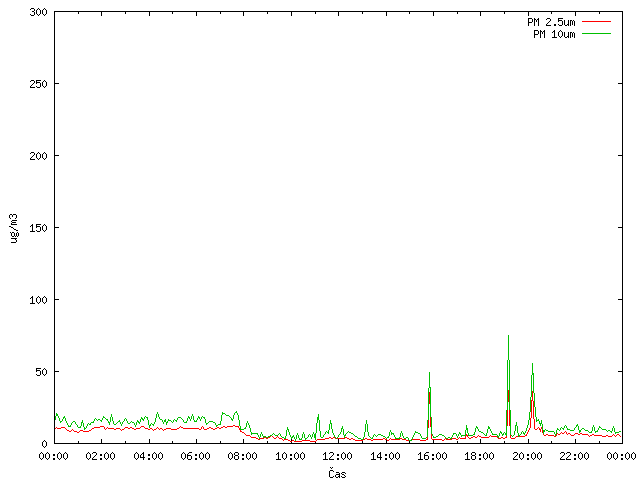The image size is (640, 480).
Task: Click the PM 10um legend label
Action: [554, 34]
